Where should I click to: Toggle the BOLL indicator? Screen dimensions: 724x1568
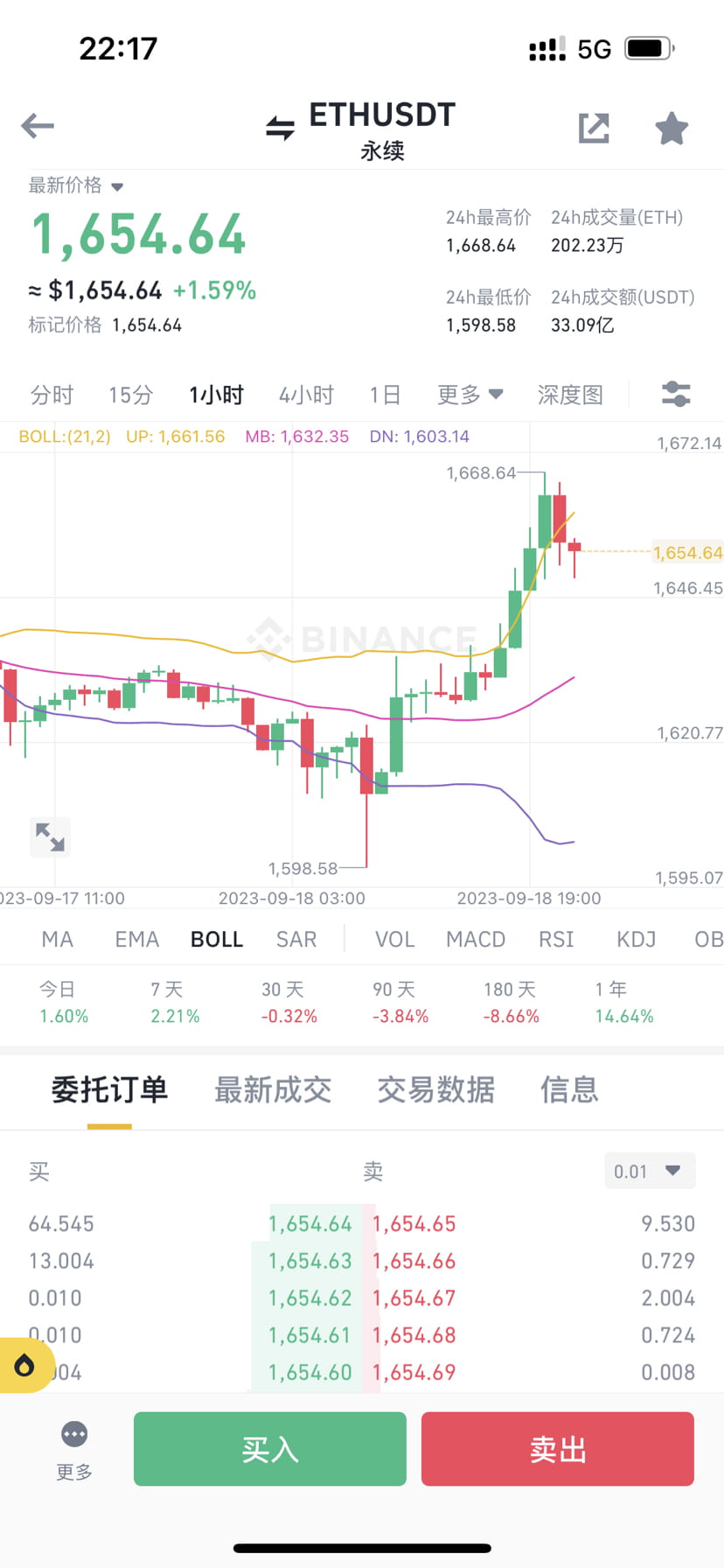(x=217, y=940)
